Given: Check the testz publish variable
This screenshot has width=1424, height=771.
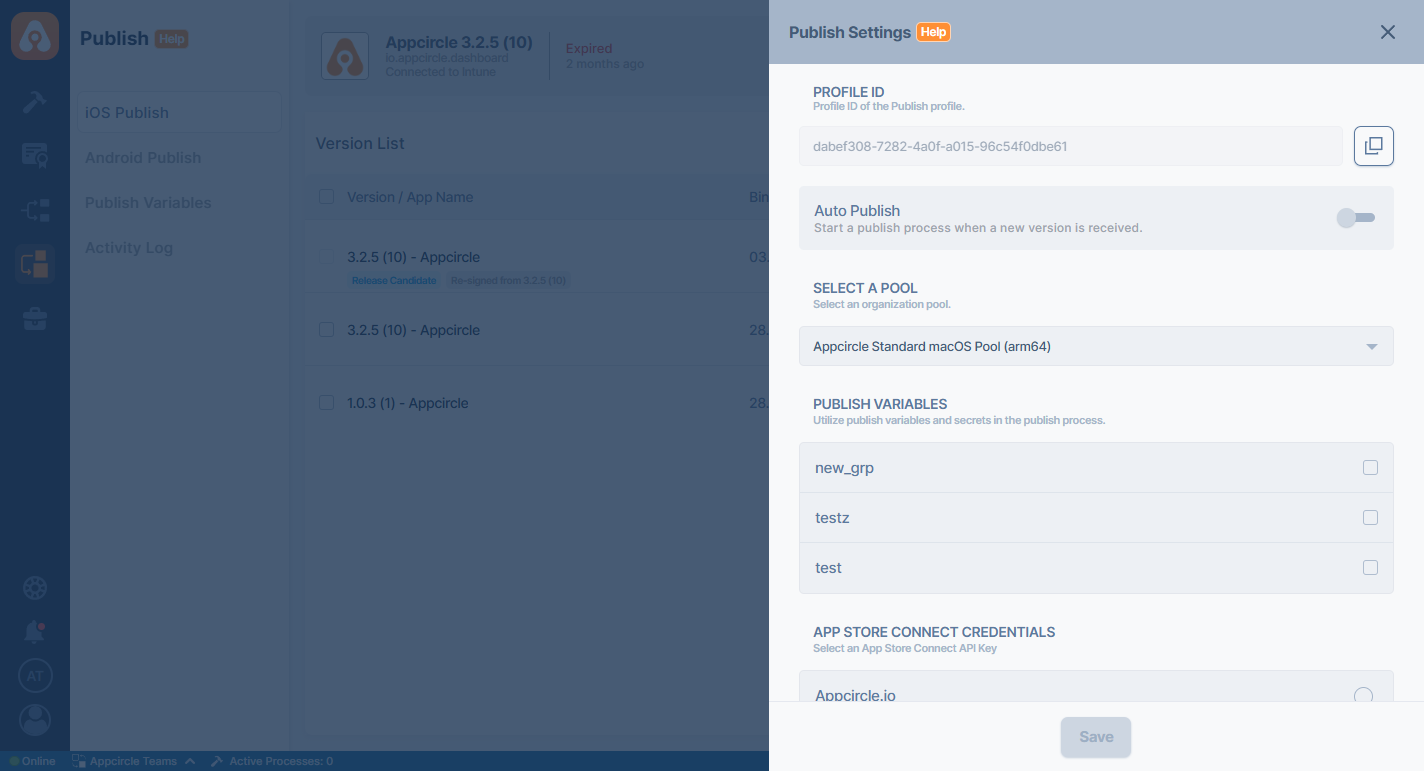Looking at the screenshot, I should tap(1370, 517).
